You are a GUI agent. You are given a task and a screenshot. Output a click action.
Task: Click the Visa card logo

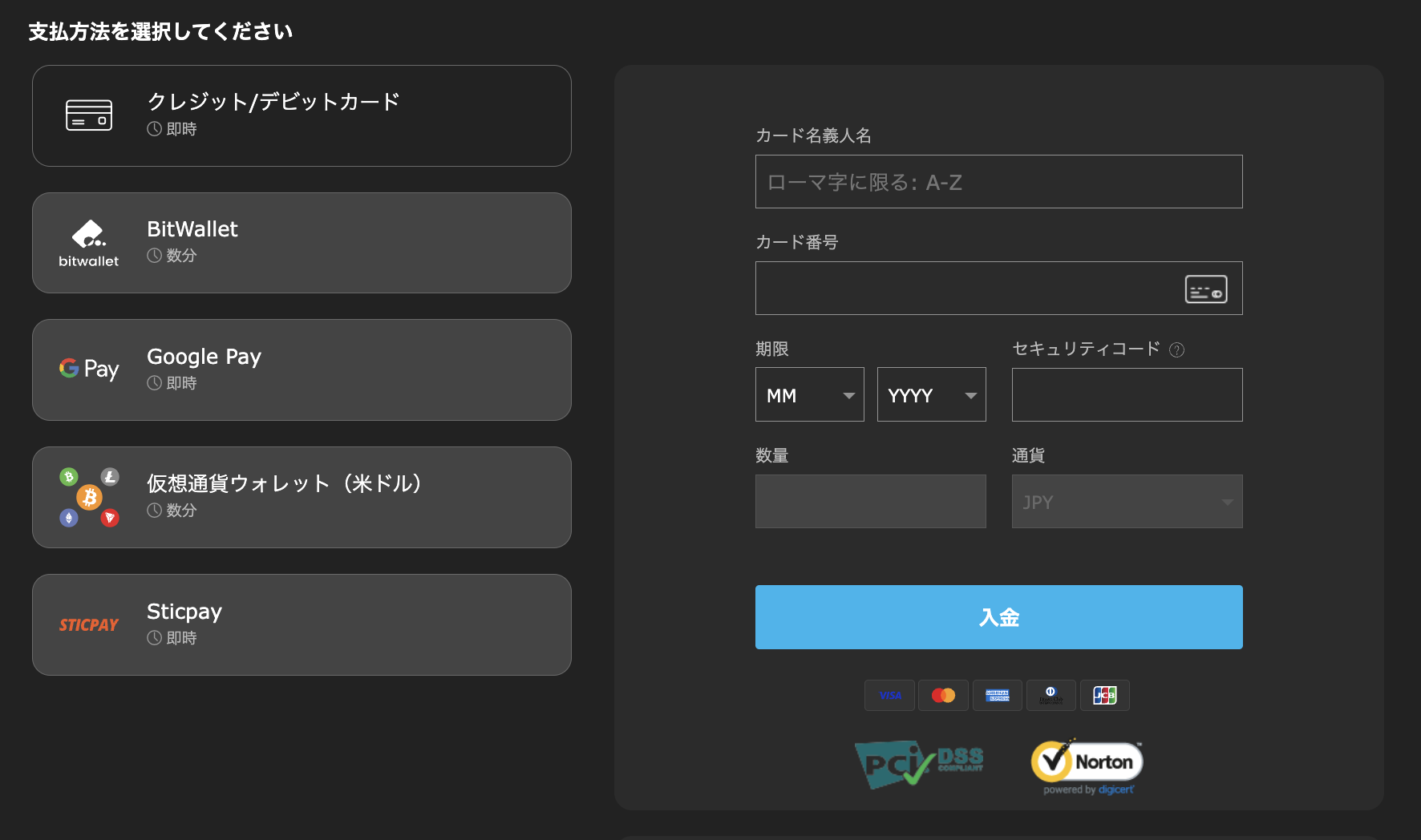[890, 696]
